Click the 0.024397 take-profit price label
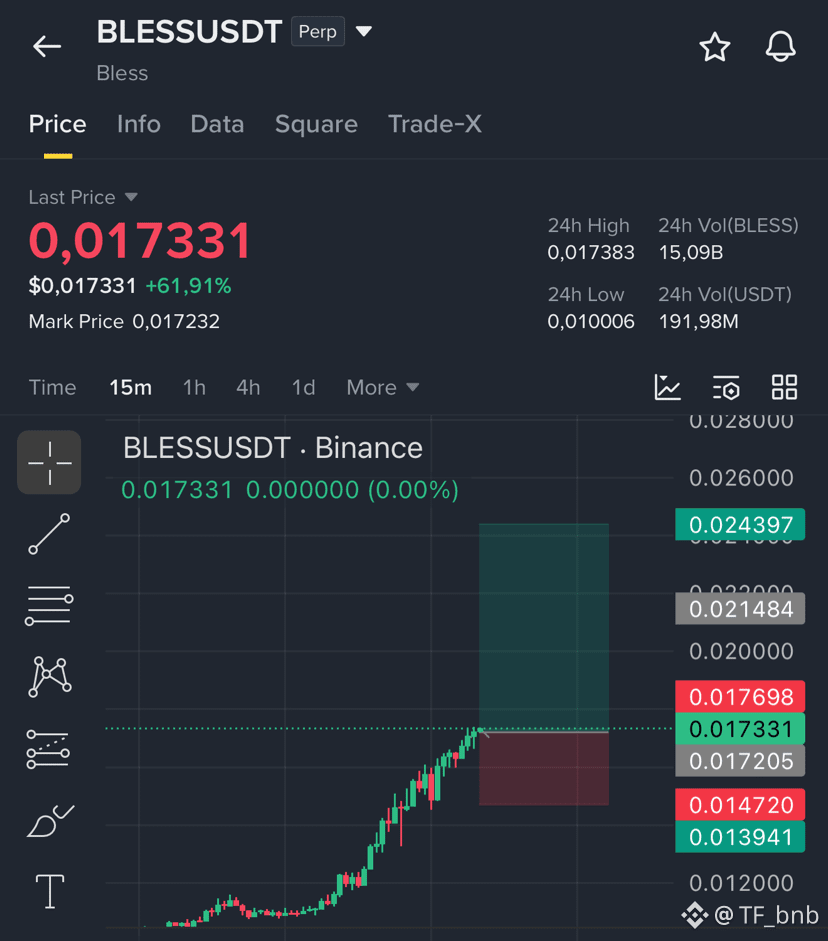Viewport: 828px width, 941px height. tap(740, 525)
